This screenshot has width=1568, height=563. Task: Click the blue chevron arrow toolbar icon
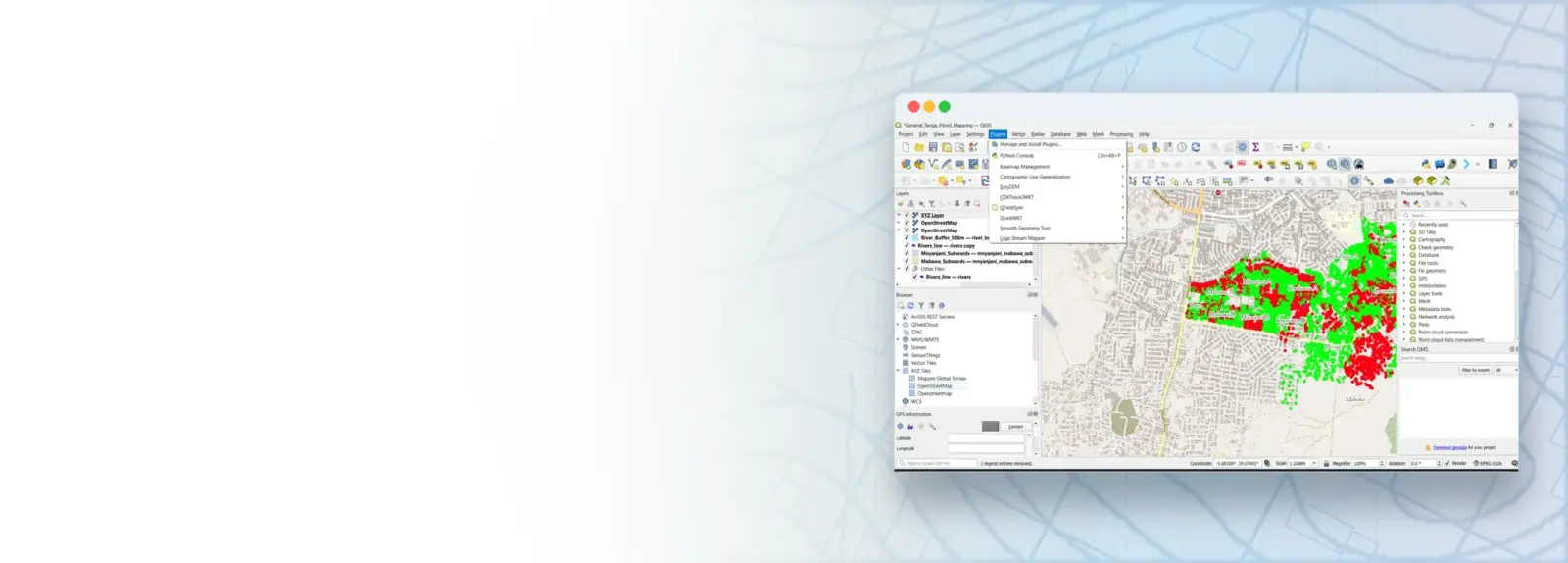1466,164
